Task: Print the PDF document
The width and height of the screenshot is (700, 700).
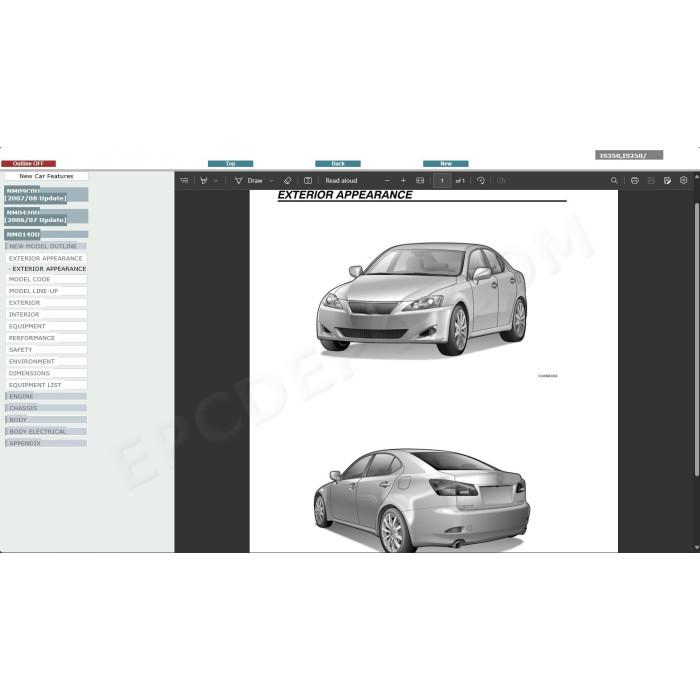Action: [x=635, y=180]
